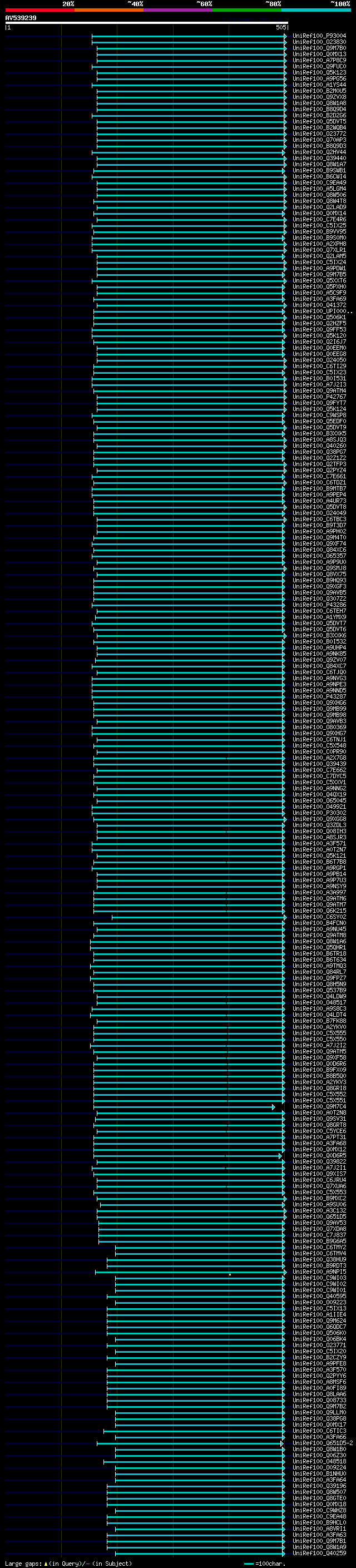Select the AV539239 query label
Screen dimensions: 356x1568
click(x=21, y=18)
